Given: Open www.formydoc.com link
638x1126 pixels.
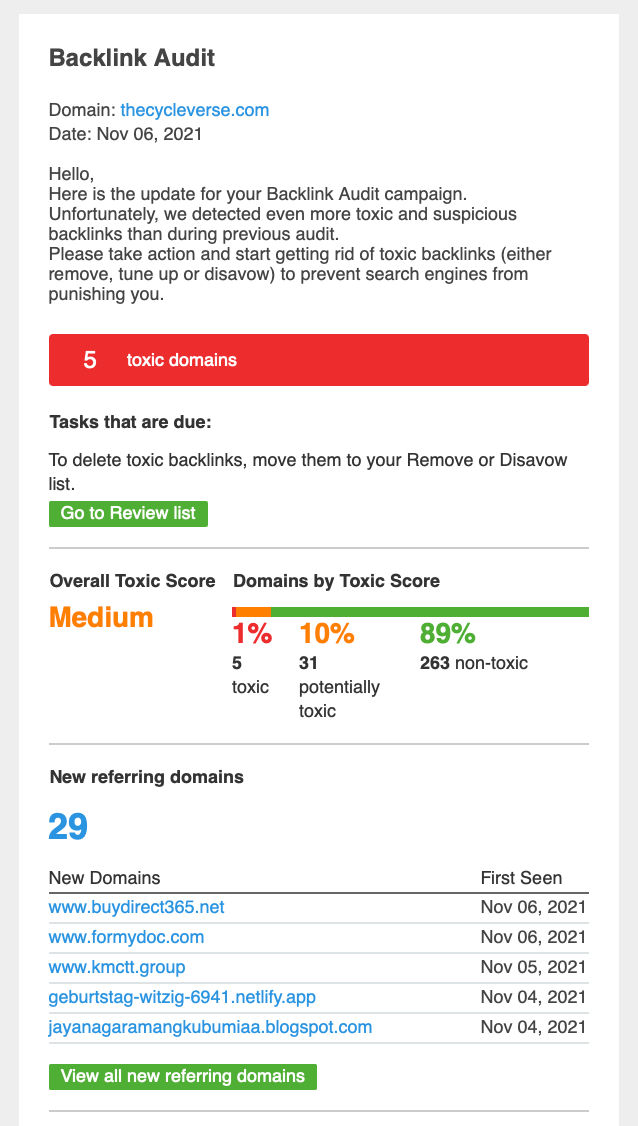Looking at the screenshot, I should tap(126, 937).
